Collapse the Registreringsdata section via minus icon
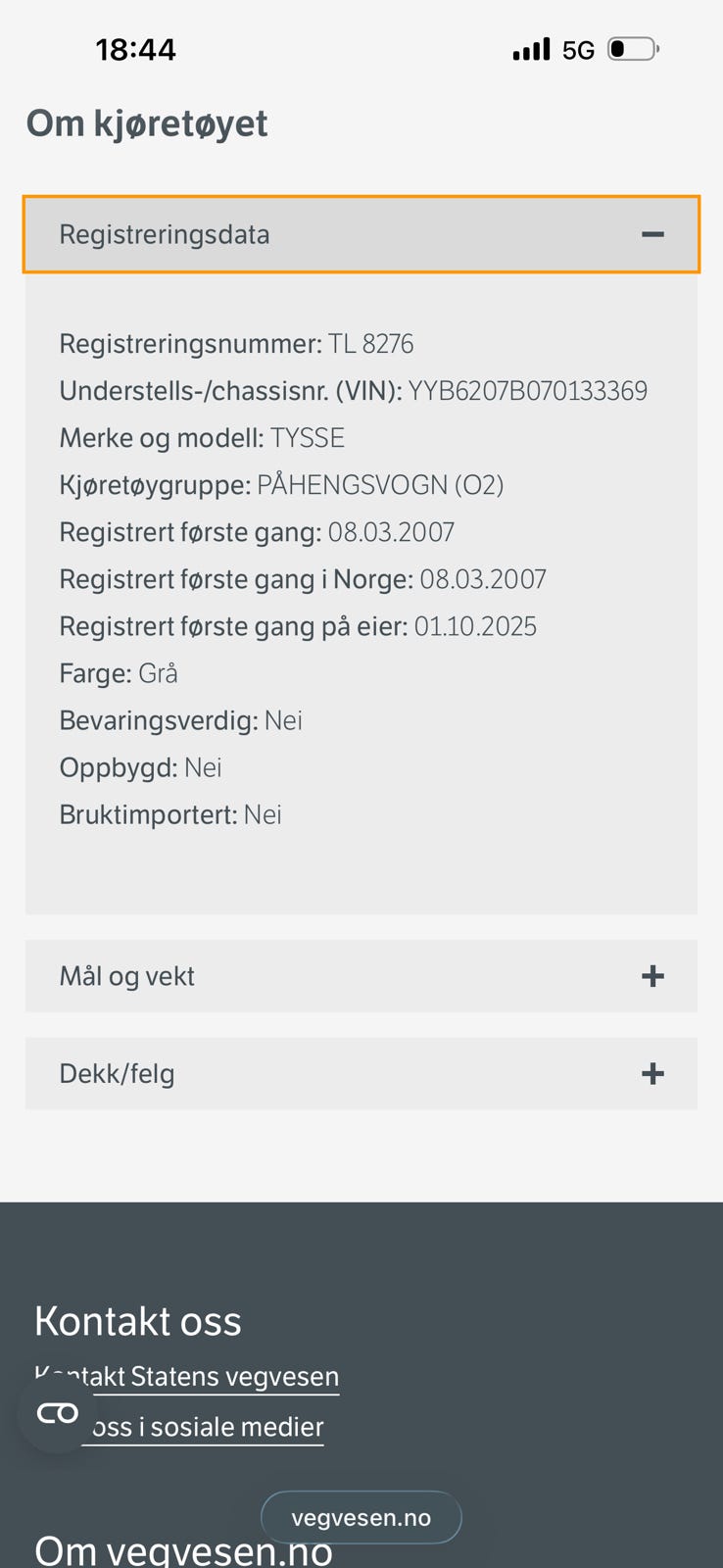The image size is (723, 1568). (x=652, y=234)
